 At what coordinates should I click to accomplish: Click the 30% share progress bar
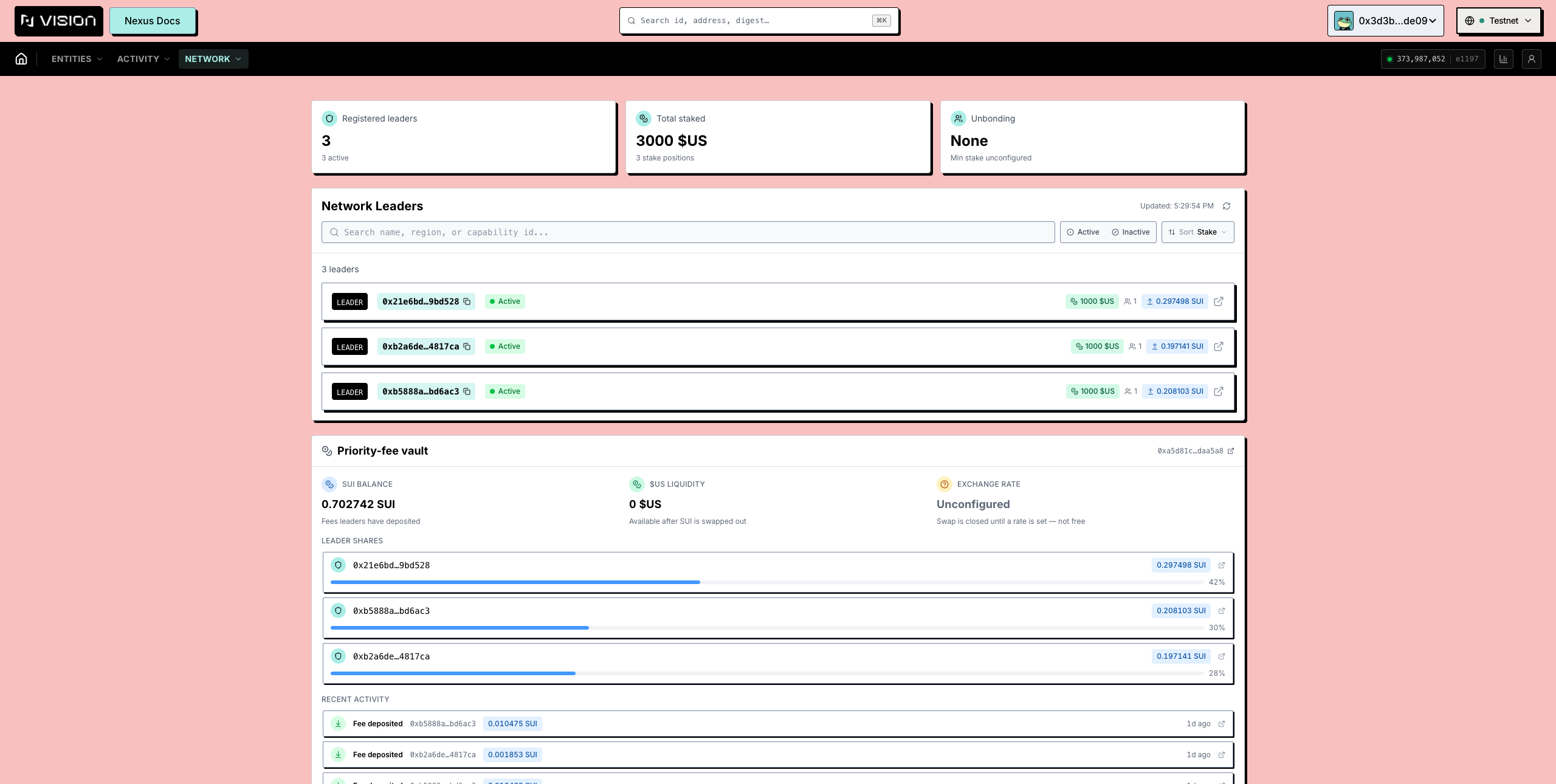[766, 628]
